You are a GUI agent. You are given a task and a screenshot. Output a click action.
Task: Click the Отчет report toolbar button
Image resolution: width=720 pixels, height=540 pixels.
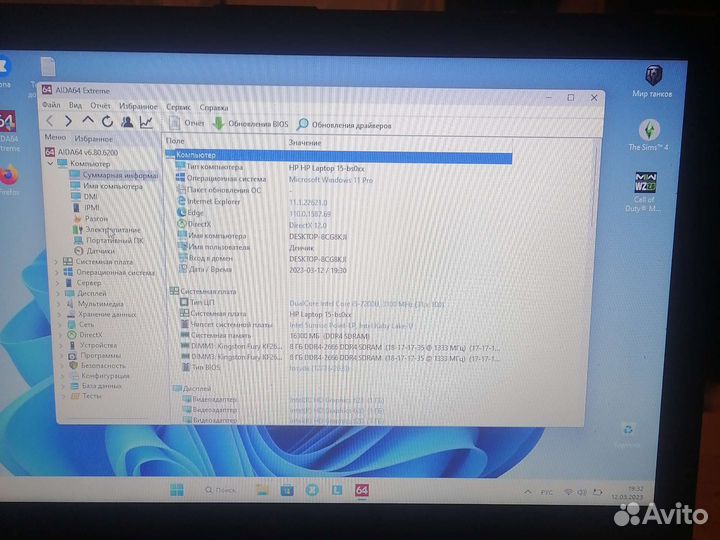(x=186, y=123)
